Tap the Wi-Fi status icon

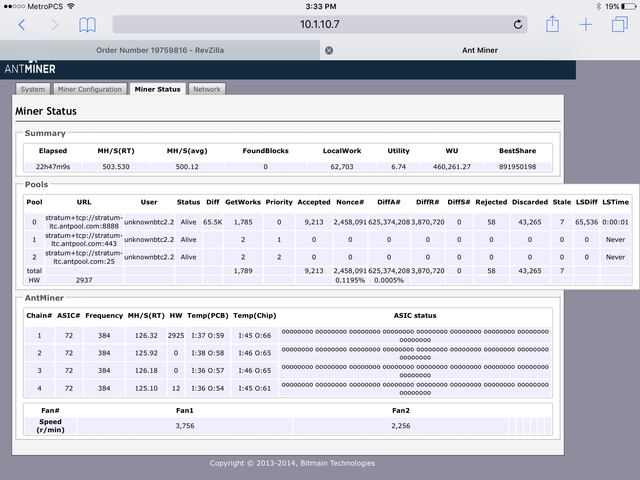coord(71,7)
